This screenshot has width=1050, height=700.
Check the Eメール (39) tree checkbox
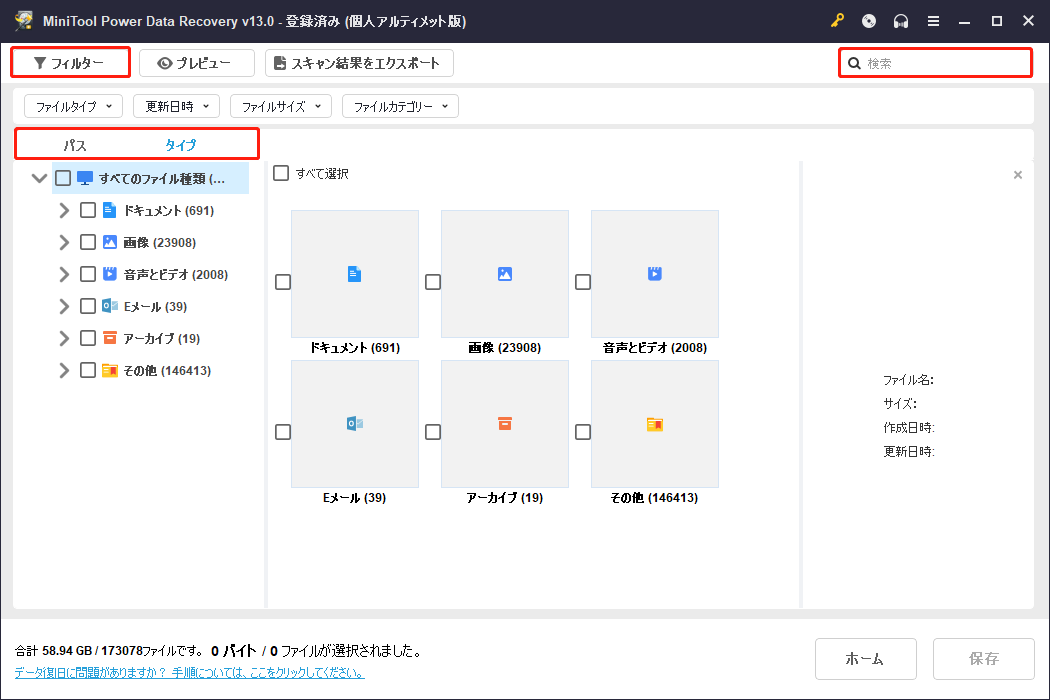pyautogui.click(x=88, y=306)
